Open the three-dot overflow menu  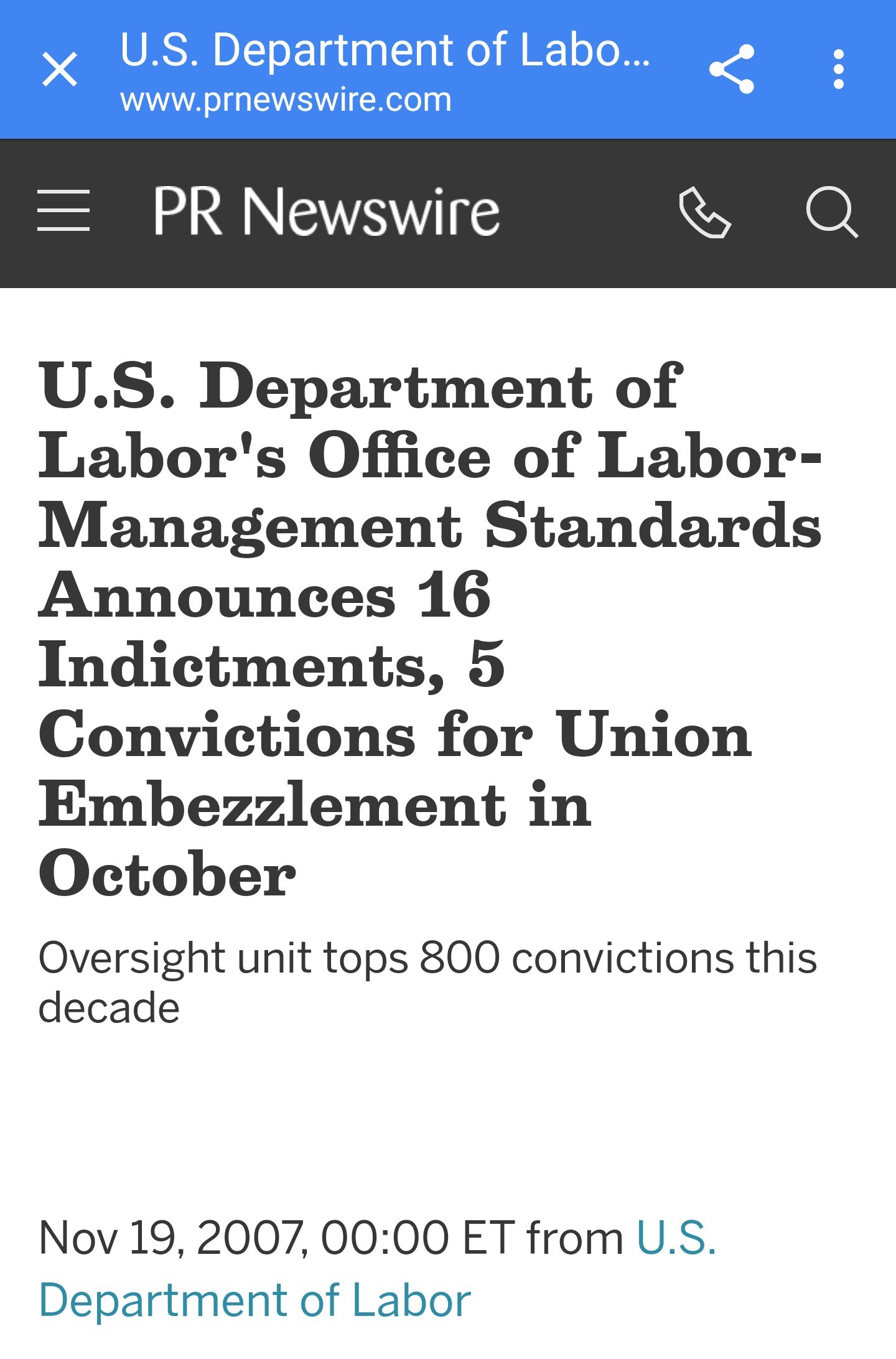click(x=838, y=69)
